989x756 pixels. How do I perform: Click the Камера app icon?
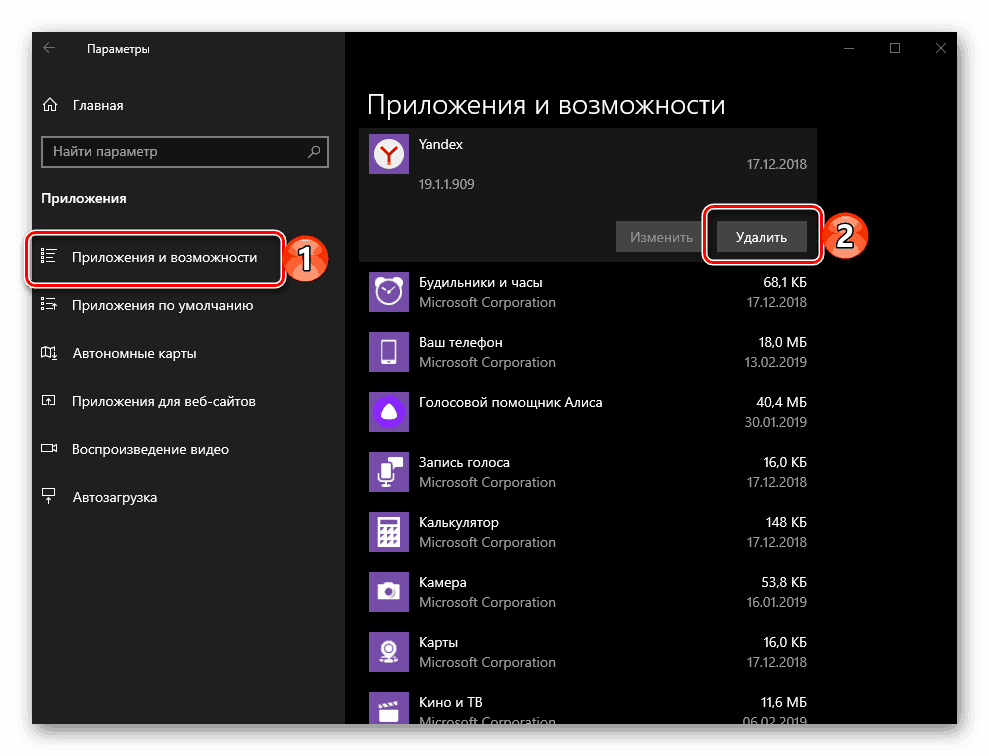pyautogui.click(x=389, y=592)
